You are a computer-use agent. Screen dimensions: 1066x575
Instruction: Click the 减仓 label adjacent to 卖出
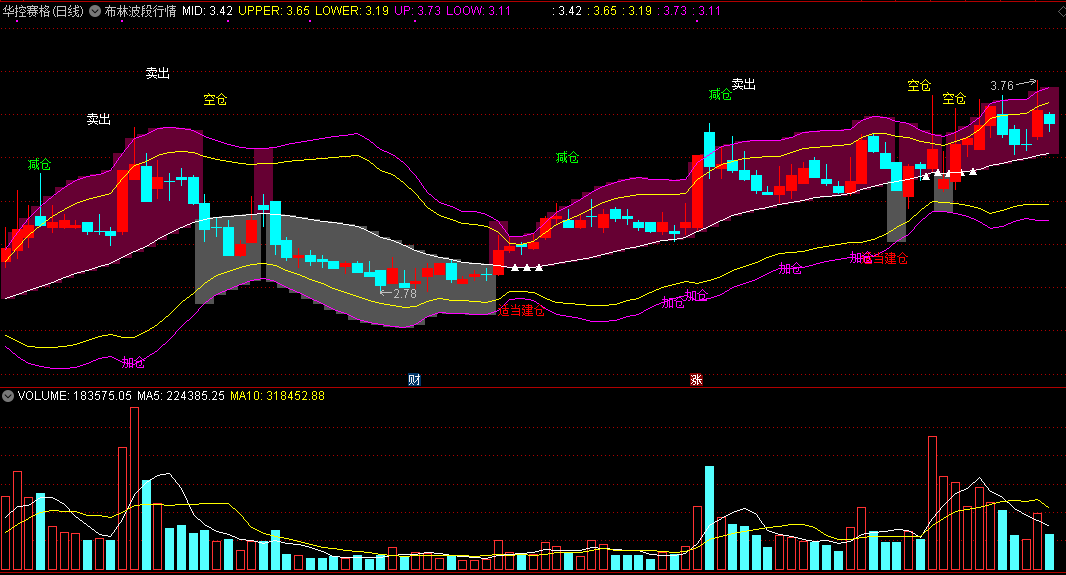[x=720, y=95]
